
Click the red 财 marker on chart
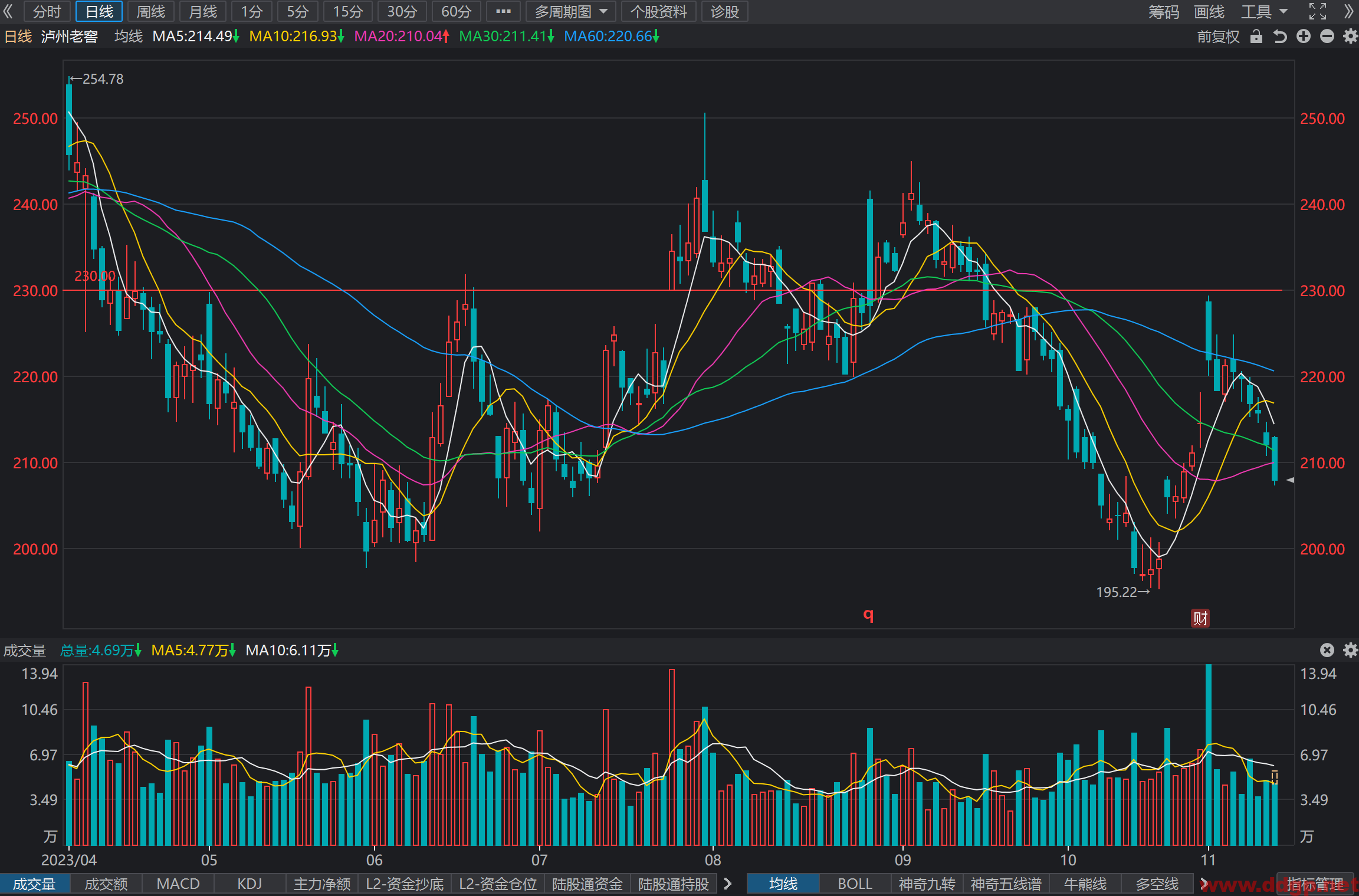coord(1200,618)
